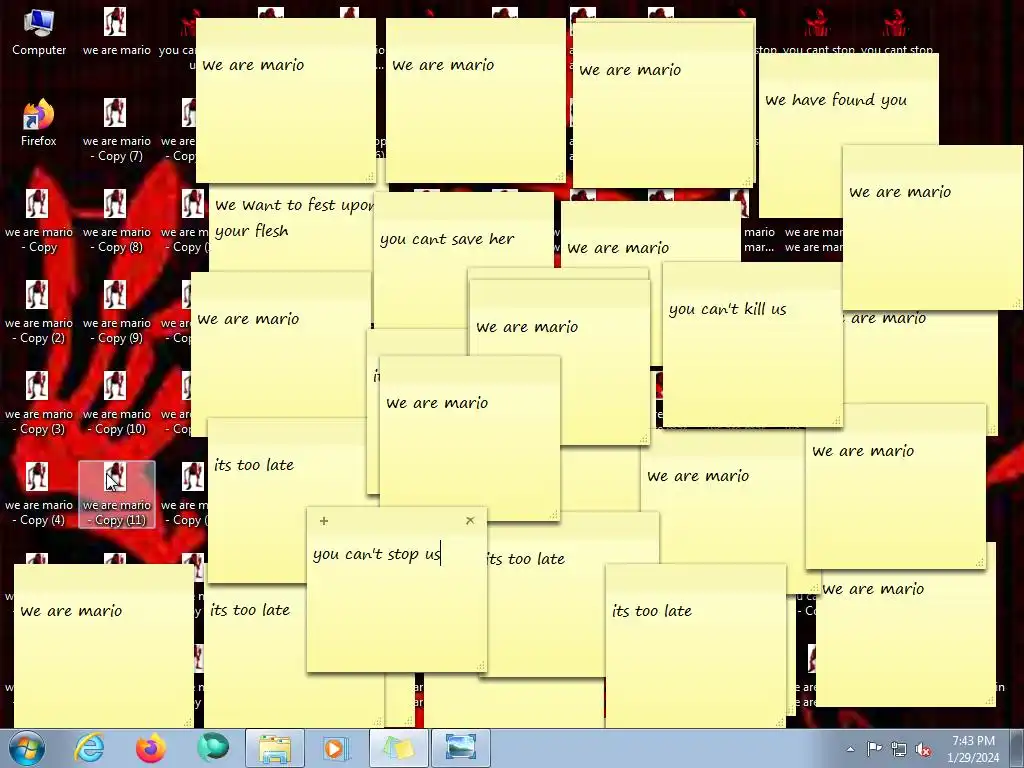Open the clock showing 7:43 PM
The height and width of the screenshot is (768, 1024).
pos(973,749)
